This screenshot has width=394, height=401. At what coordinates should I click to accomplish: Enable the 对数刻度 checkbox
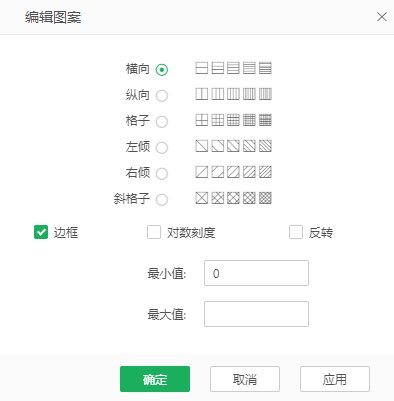(x=154, y=232)
